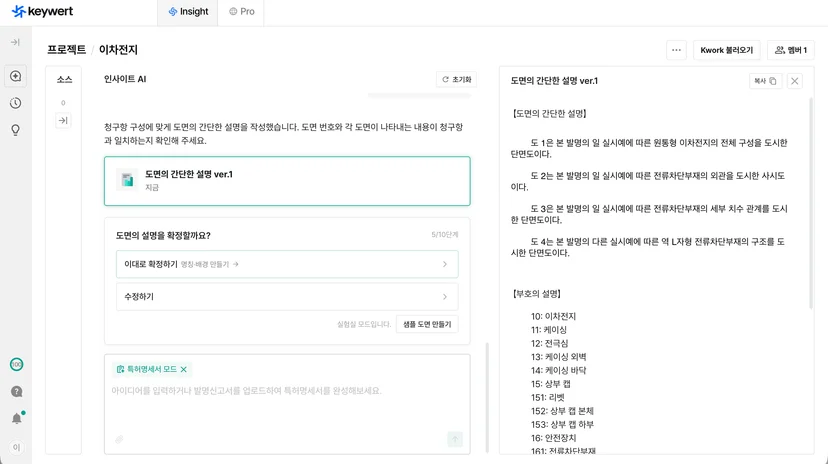Screen dimensions: 828x464
Task: Click the 11: 케이싱 line
Action: [x=549, y=330]
